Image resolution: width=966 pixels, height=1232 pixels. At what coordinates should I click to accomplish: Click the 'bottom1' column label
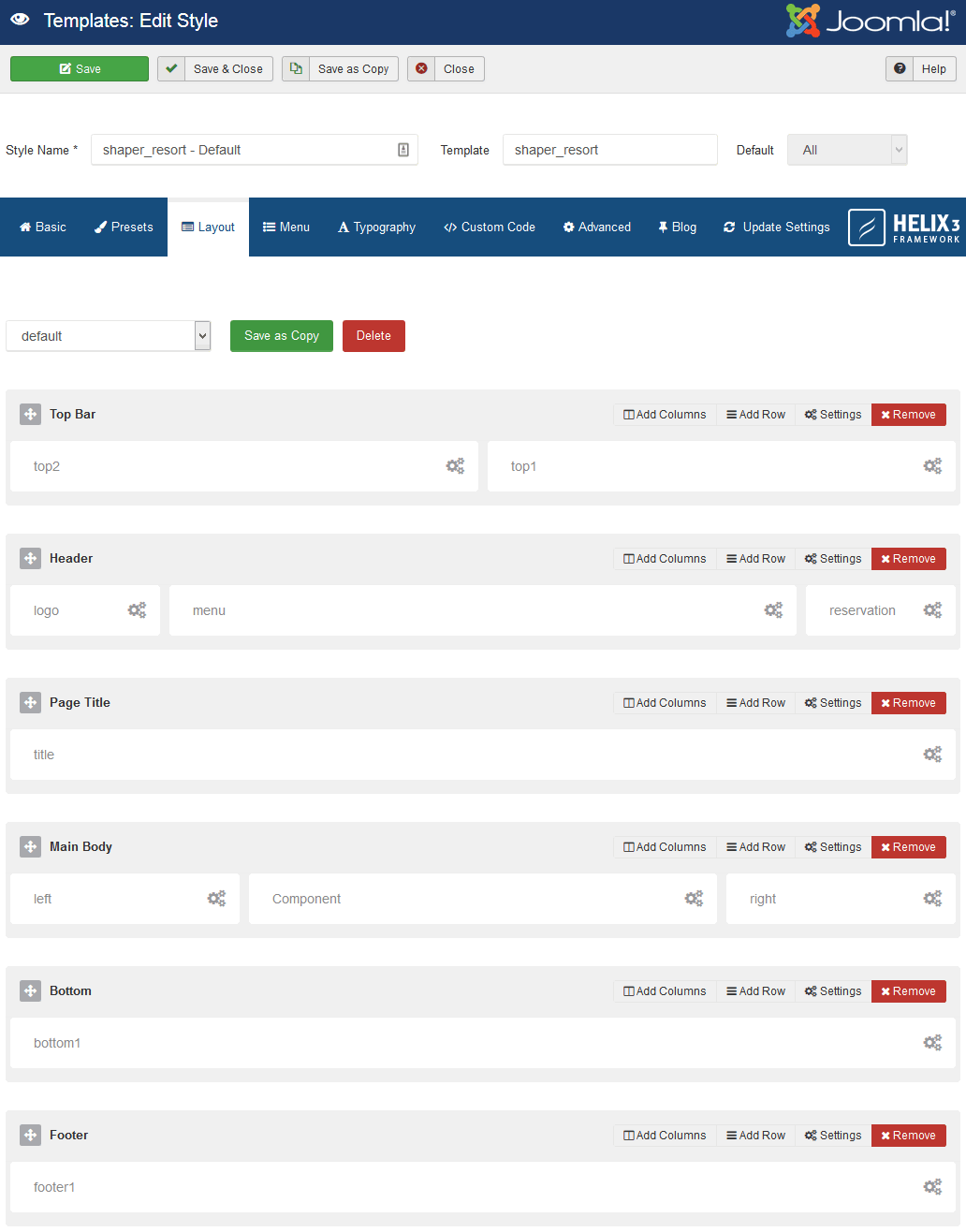tap(57, 1043)
